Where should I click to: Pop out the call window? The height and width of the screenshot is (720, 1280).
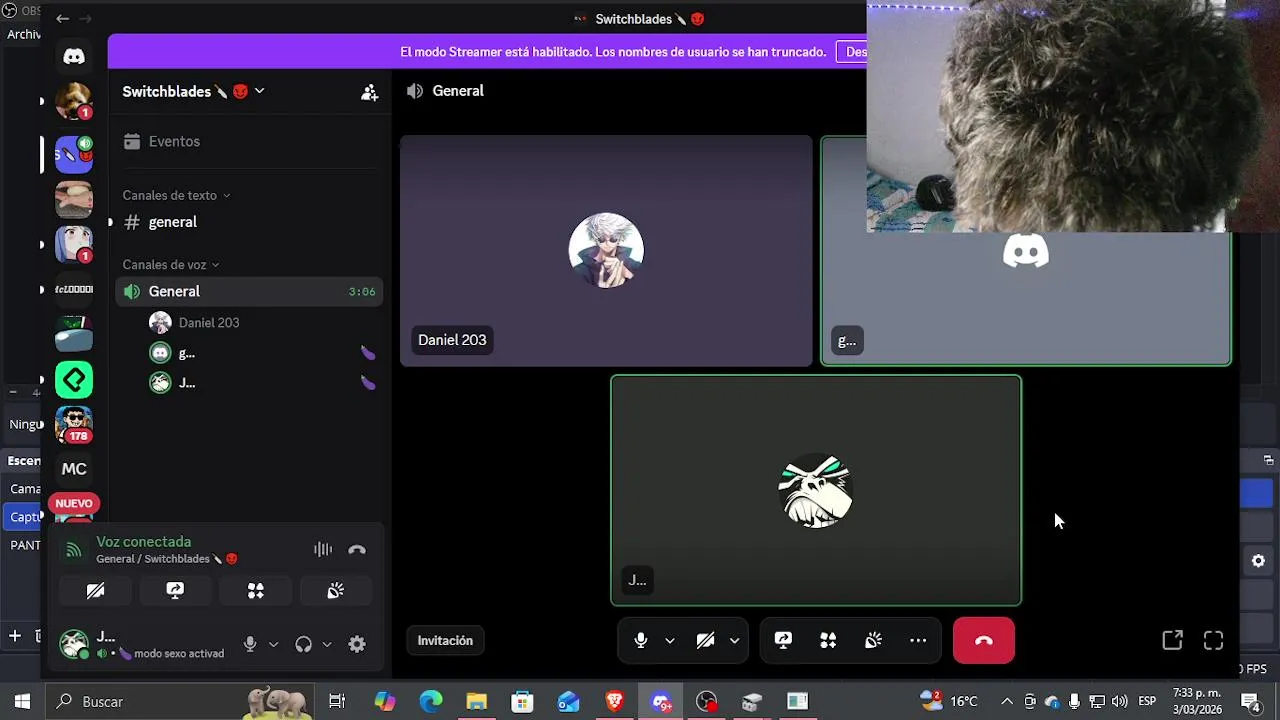click(x=1172, y=641)
